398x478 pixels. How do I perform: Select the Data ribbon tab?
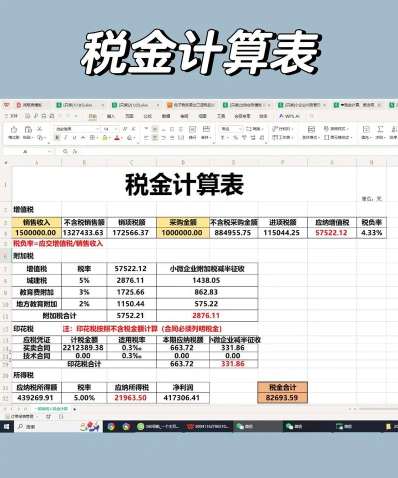[166, 116]
